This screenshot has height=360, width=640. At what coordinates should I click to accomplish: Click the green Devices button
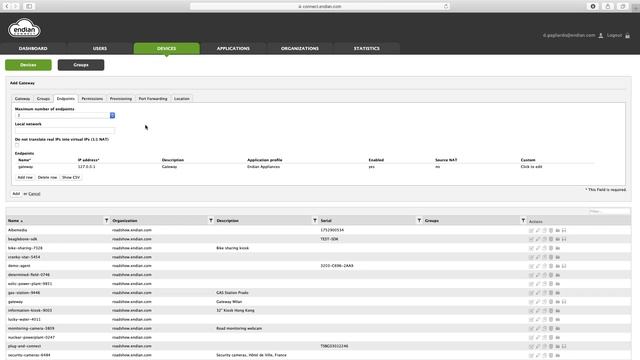click(28, 65)
